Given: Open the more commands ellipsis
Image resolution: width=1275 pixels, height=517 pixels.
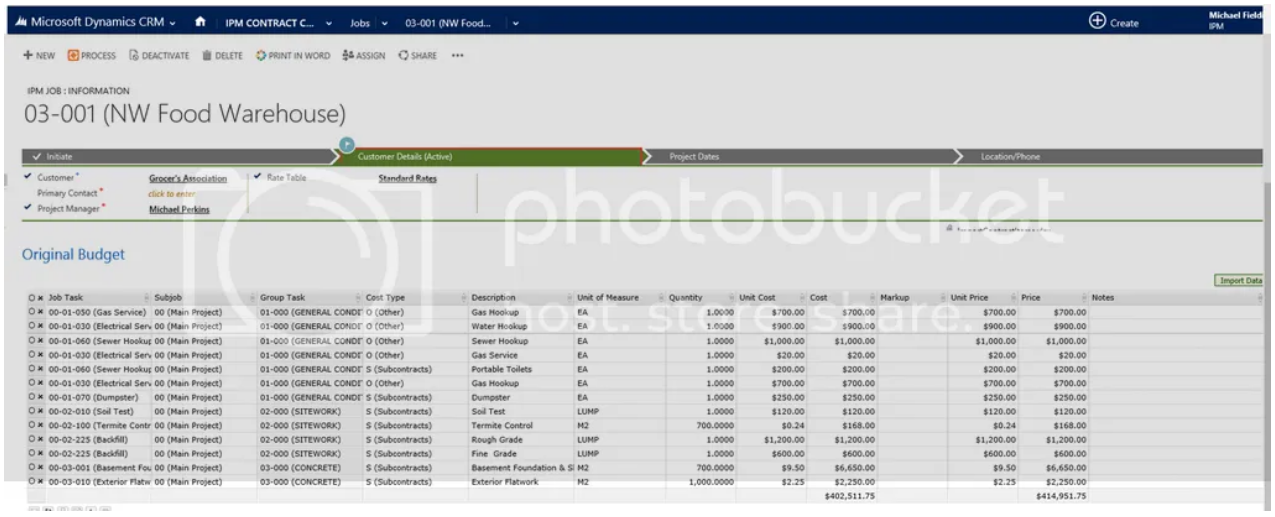Looking at the screenshot, I should (457, 55).
